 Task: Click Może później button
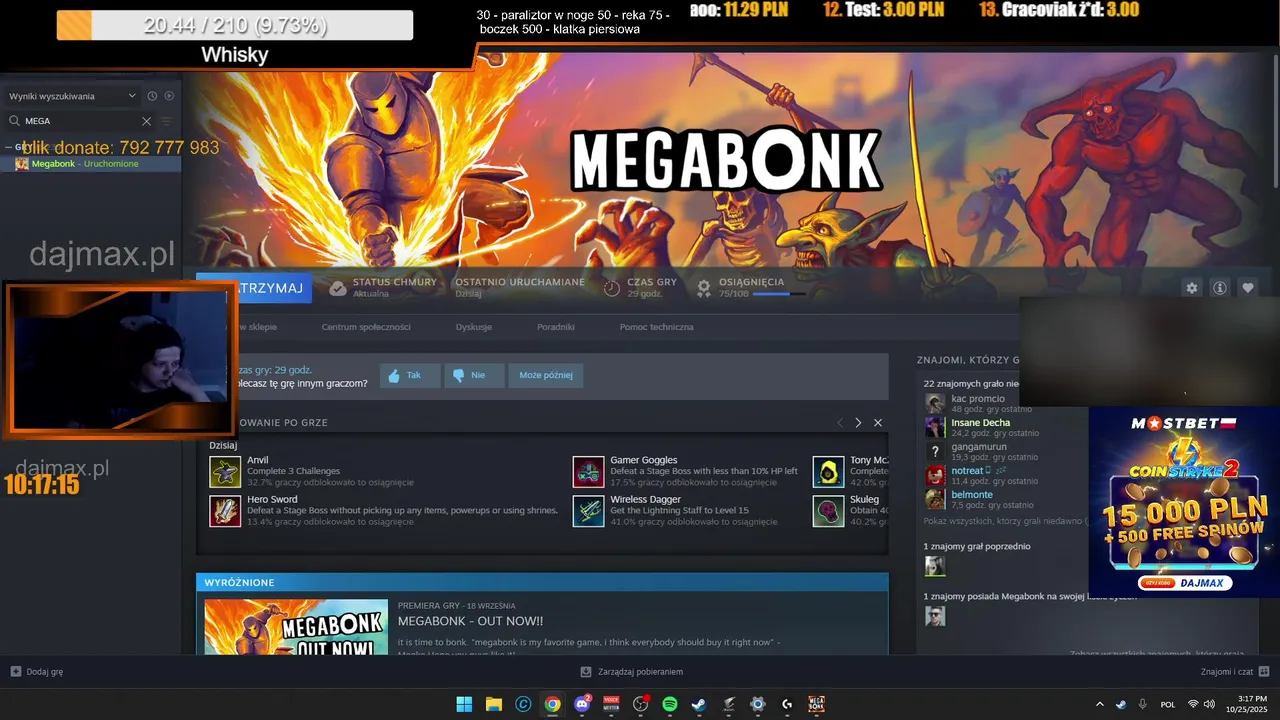point(546,376)
